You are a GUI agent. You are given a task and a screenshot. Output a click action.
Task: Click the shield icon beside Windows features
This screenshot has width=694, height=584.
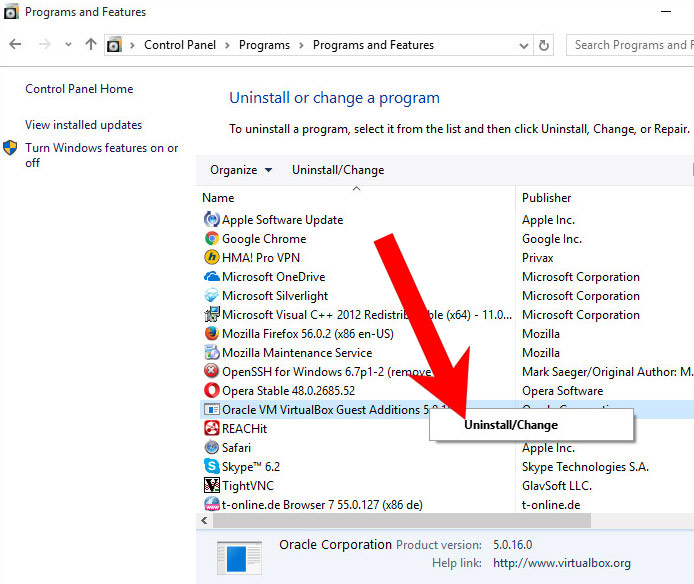pos(10,148)
